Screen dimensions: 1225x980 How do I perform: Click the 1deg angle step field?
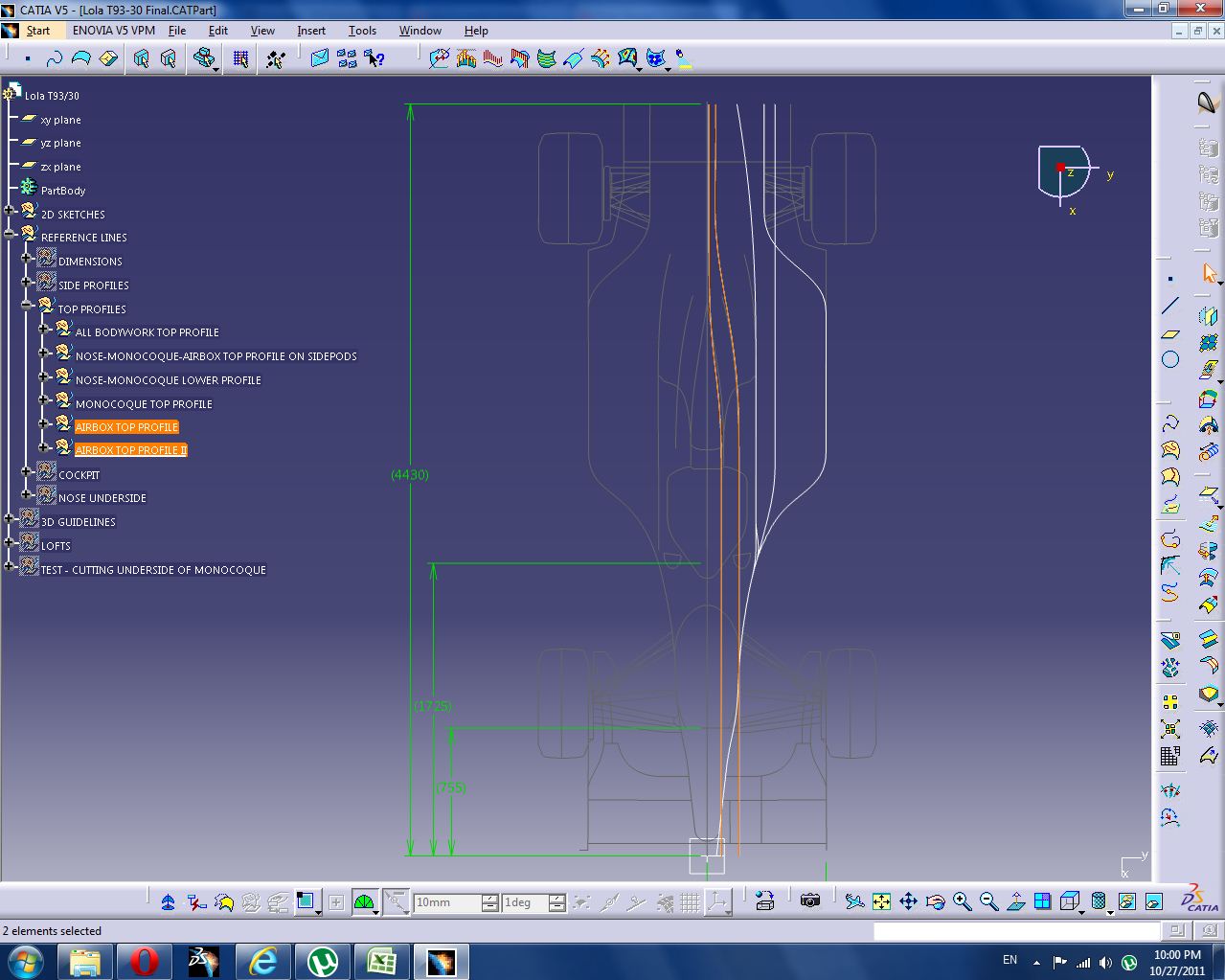click(x=525, y=902)
